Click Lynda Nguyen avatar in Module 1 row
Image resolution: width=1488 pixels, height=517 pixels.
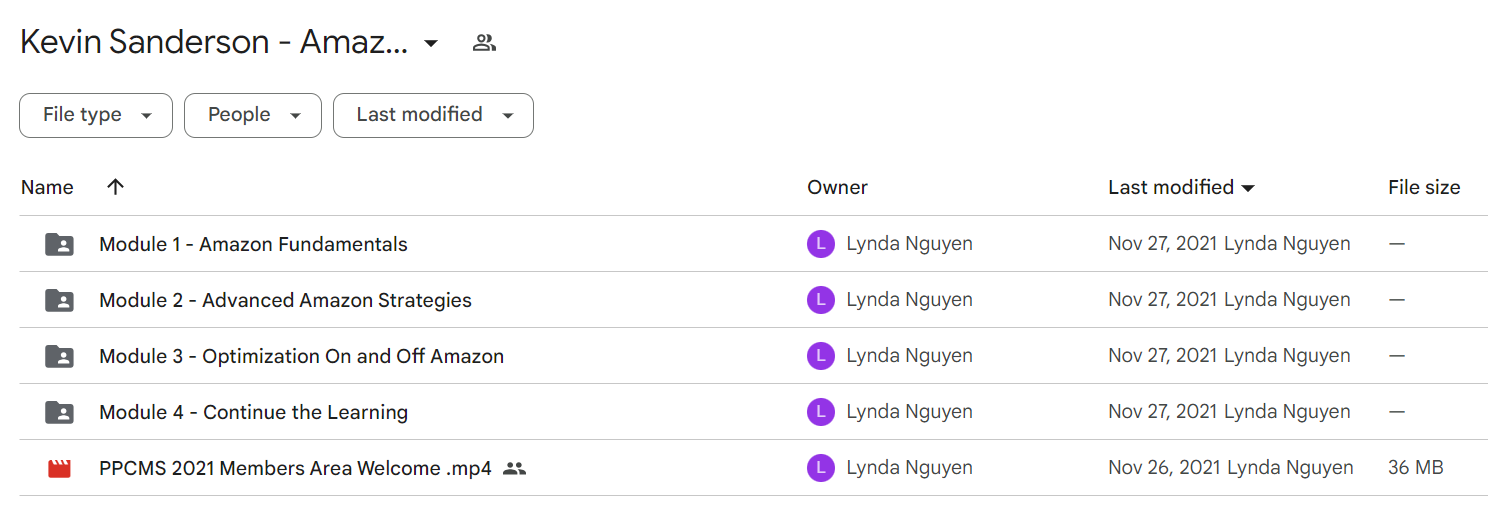point(820,244)
